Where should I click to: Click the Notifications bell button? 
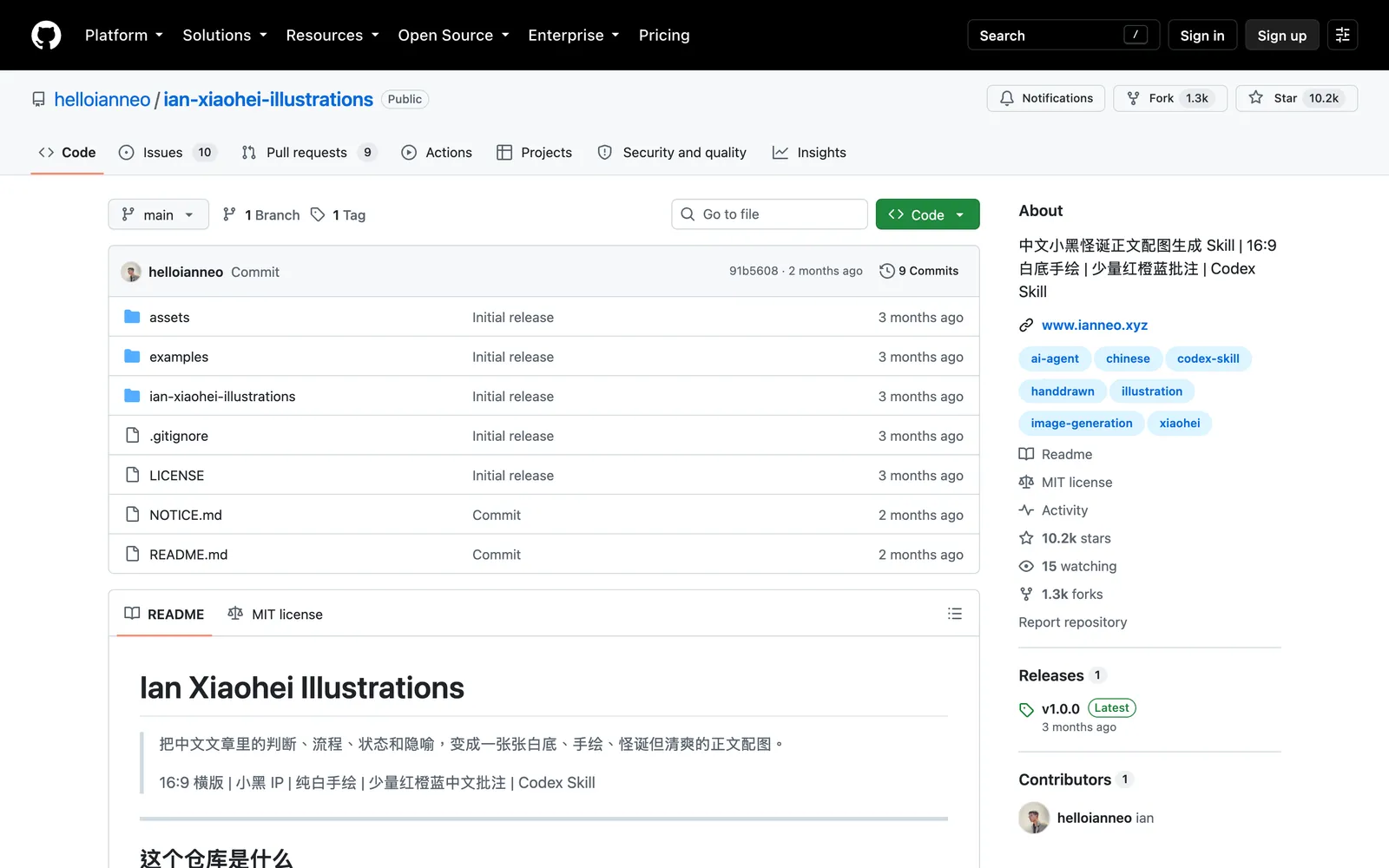click(1045, 98)
